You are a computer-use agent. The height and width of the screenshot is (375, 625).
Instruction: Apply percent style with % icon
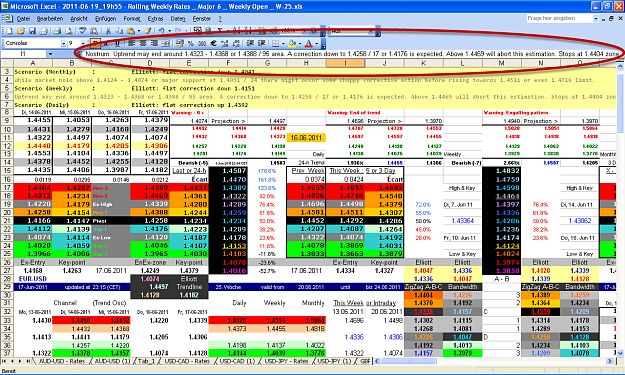pos(191,43)
